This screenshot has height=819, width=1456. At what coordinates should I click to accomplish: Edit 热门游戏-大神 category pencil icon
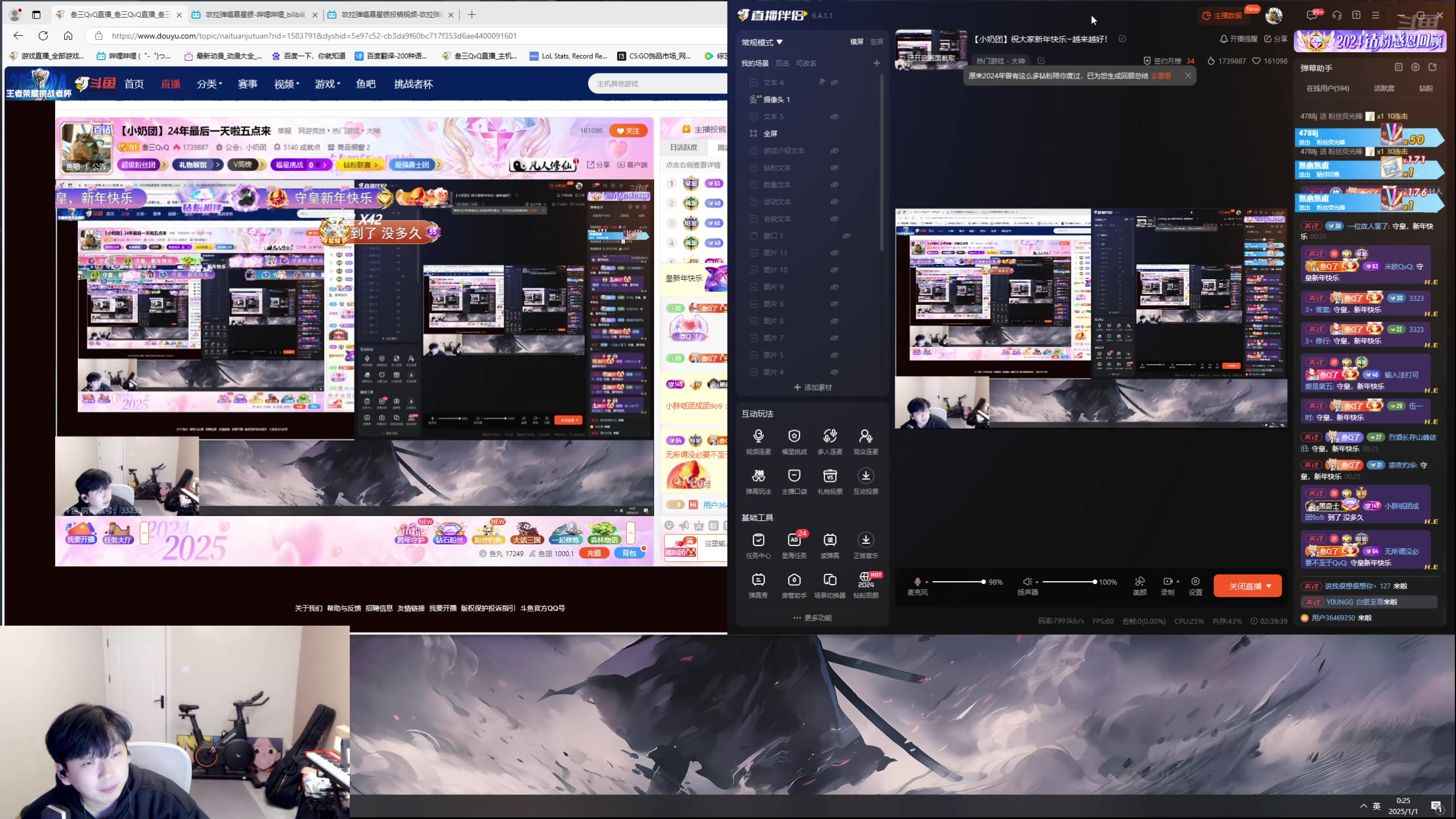point(1041,60)
